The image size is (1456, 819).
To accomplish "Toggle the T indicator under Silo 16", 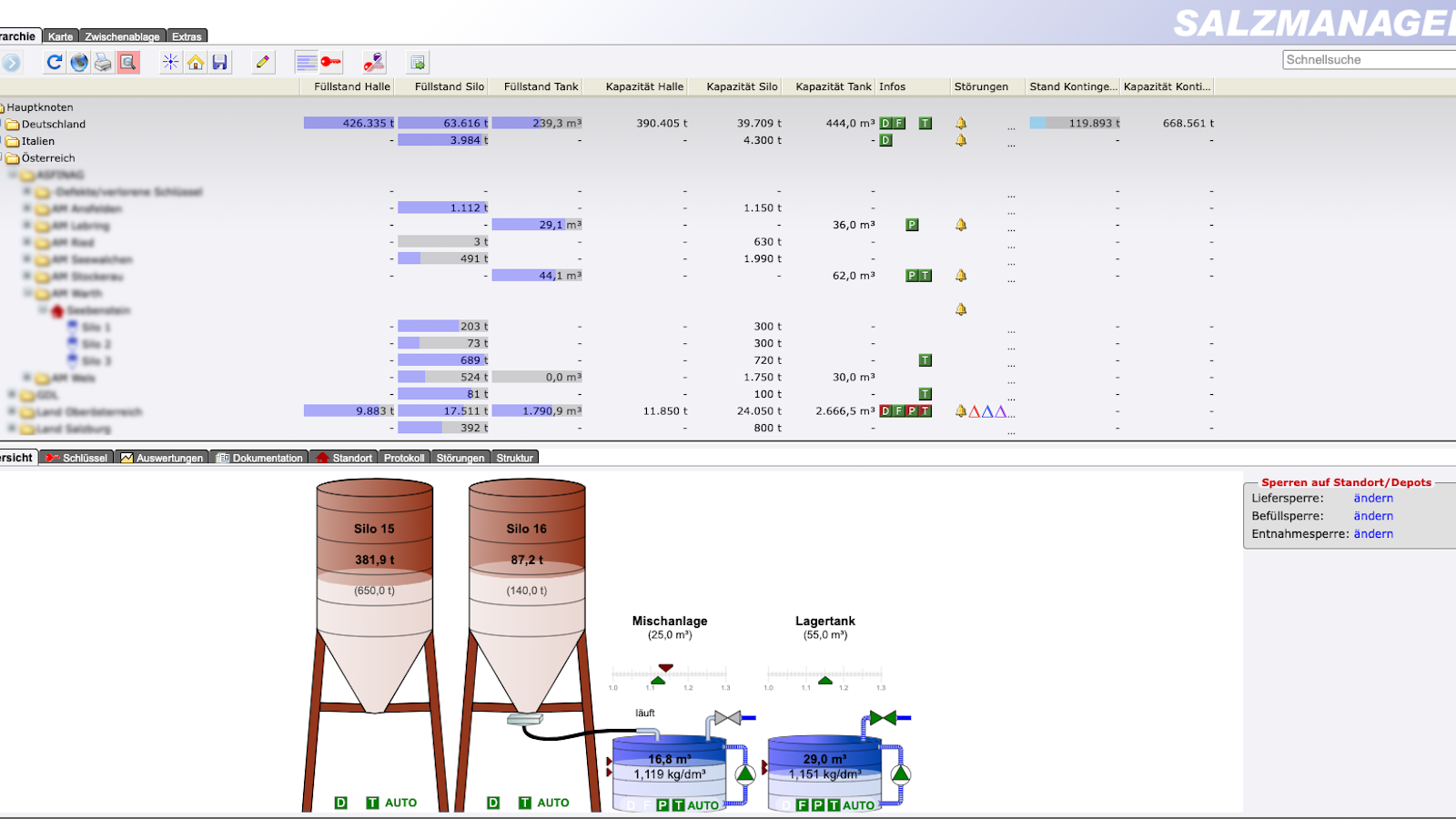I will [525, 803].
